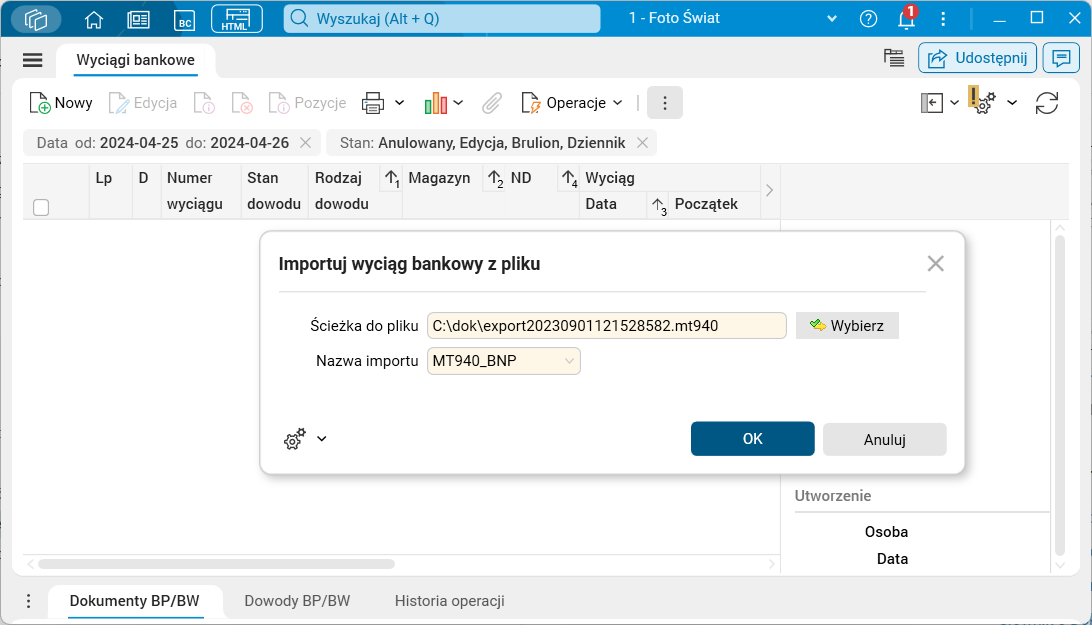Viewport: 1092px width, 625px height.
Task: Click the document info preview icon
Action: point(204,103)
